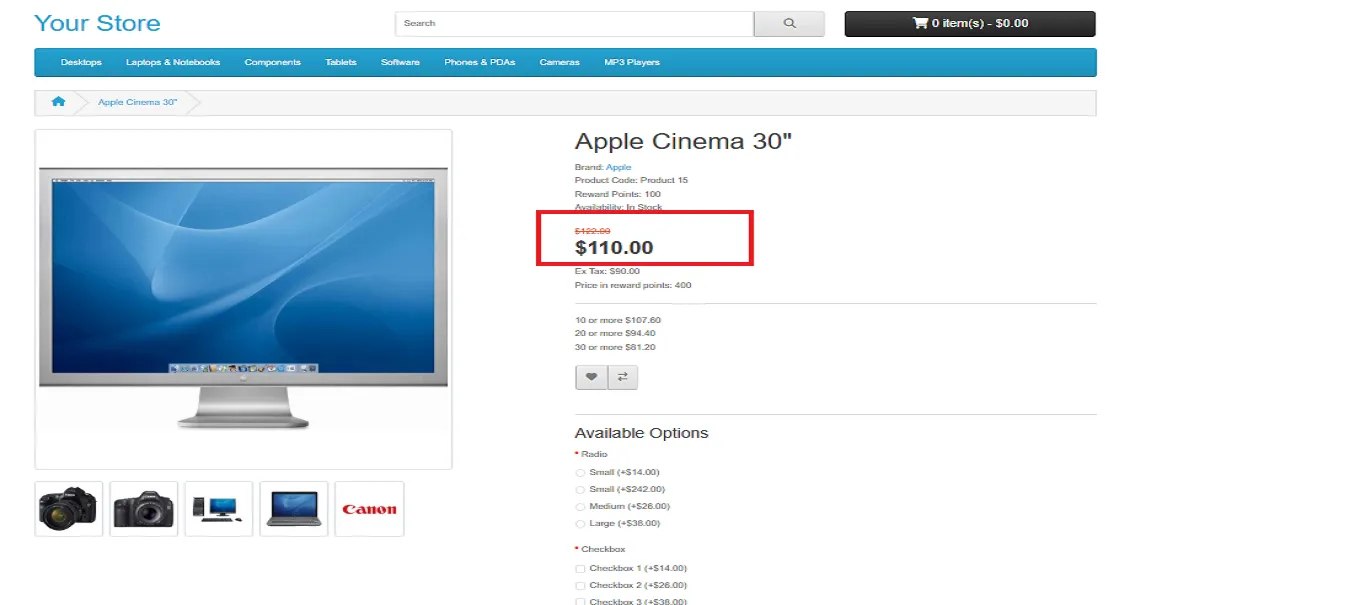Click the Apple brand link
Screen dimensions: 1360x605
click(x=618, y=167)
